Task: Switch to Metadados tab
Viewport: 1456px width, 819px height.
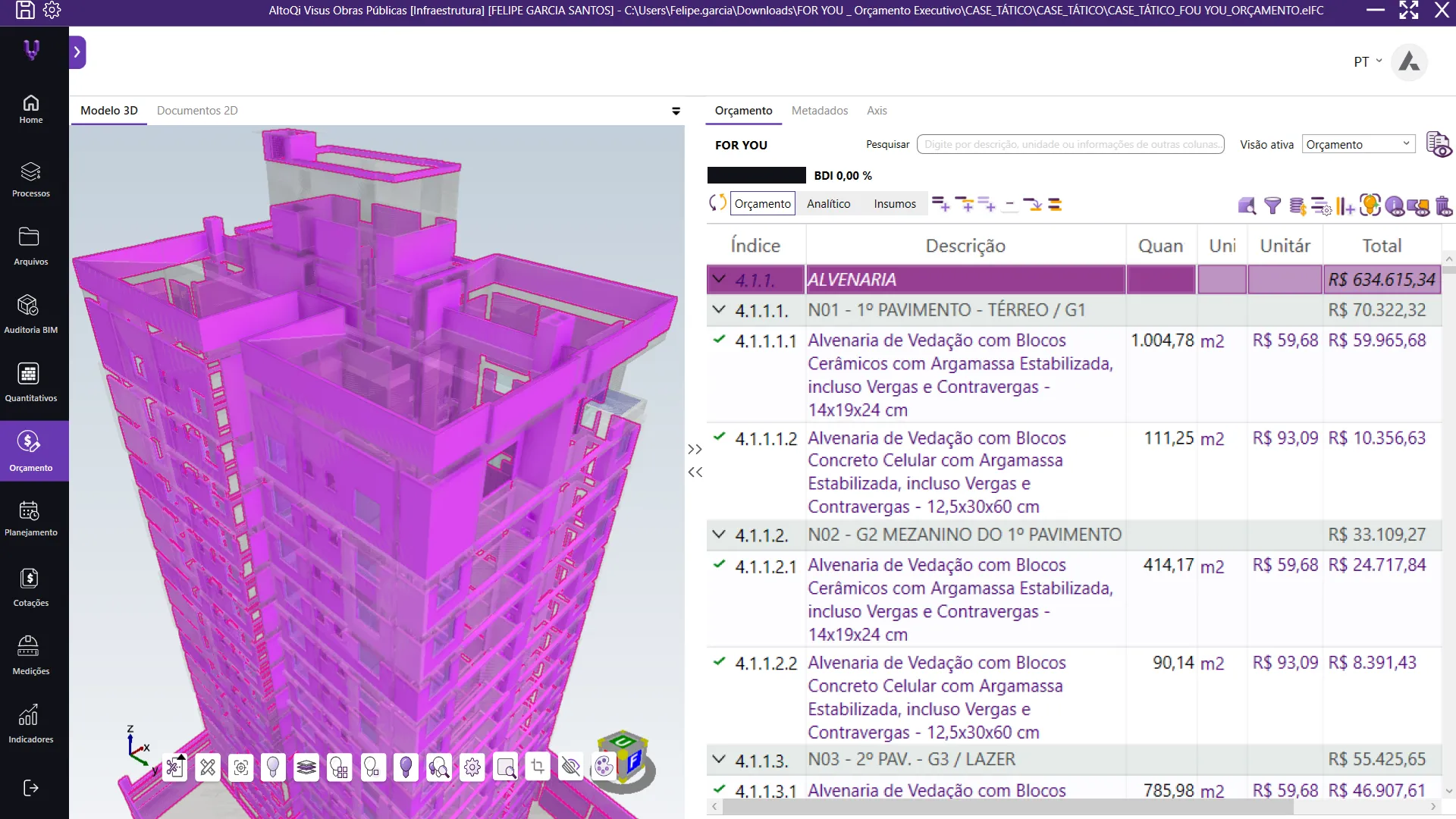Action: (820, 111)
